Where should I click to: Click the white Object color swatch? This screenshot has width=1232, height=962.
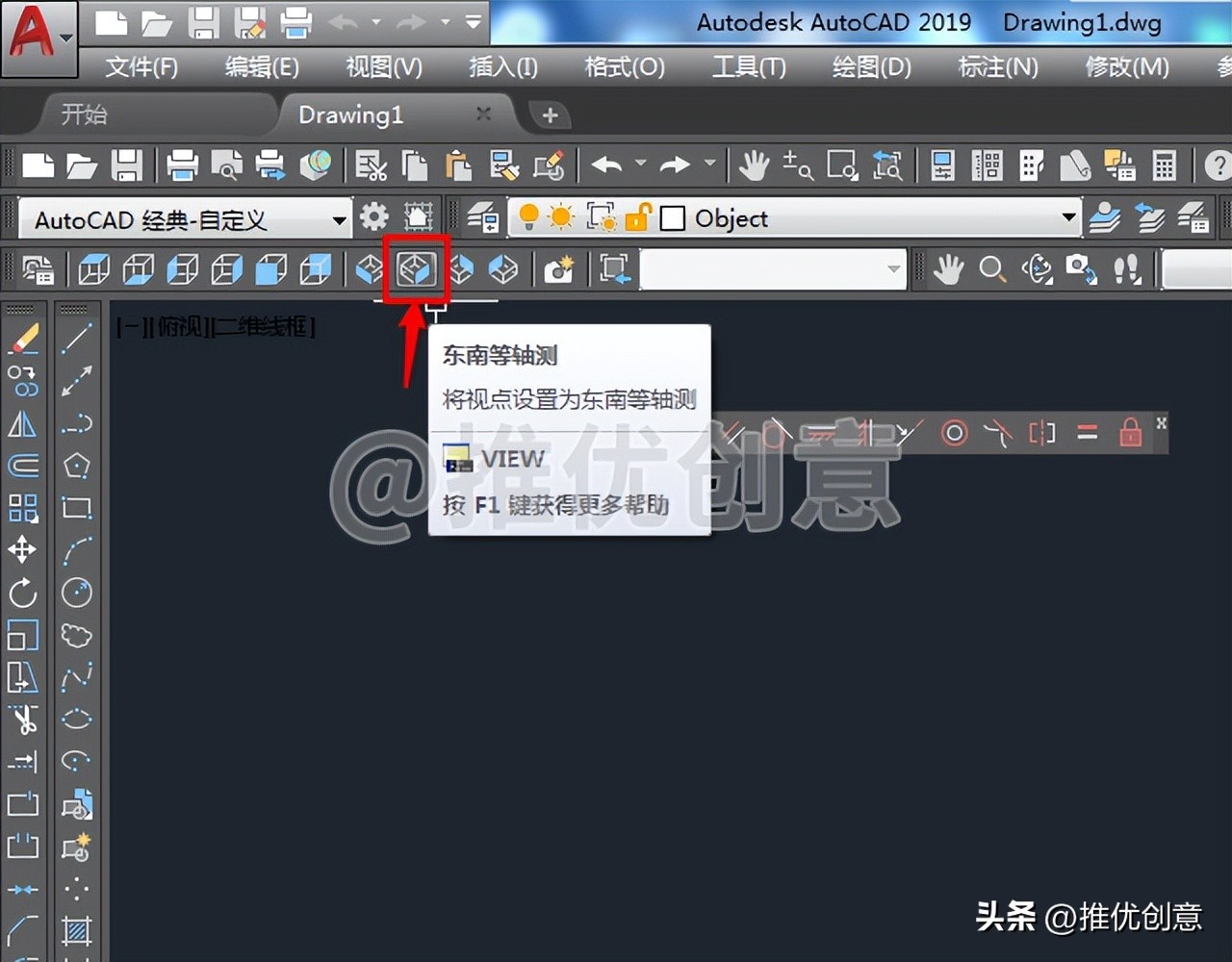coord(674,218)
